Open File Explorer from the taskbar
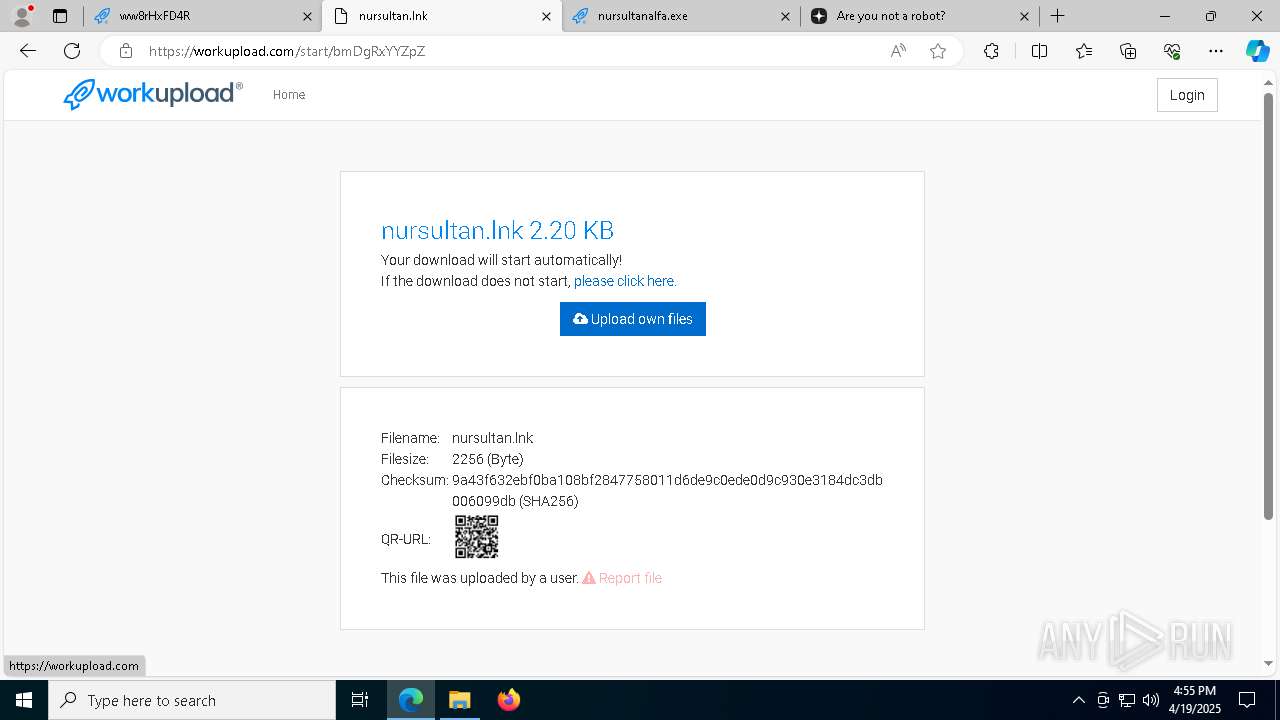The image size is (1280, 720). (459, 700)
